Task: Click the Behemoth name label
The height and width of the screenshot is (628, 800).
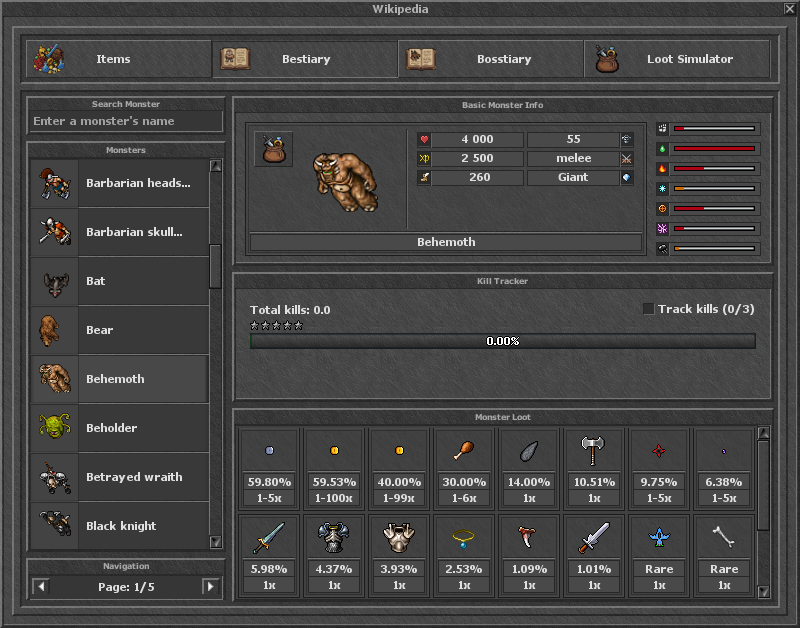Action: coord(446,242)
